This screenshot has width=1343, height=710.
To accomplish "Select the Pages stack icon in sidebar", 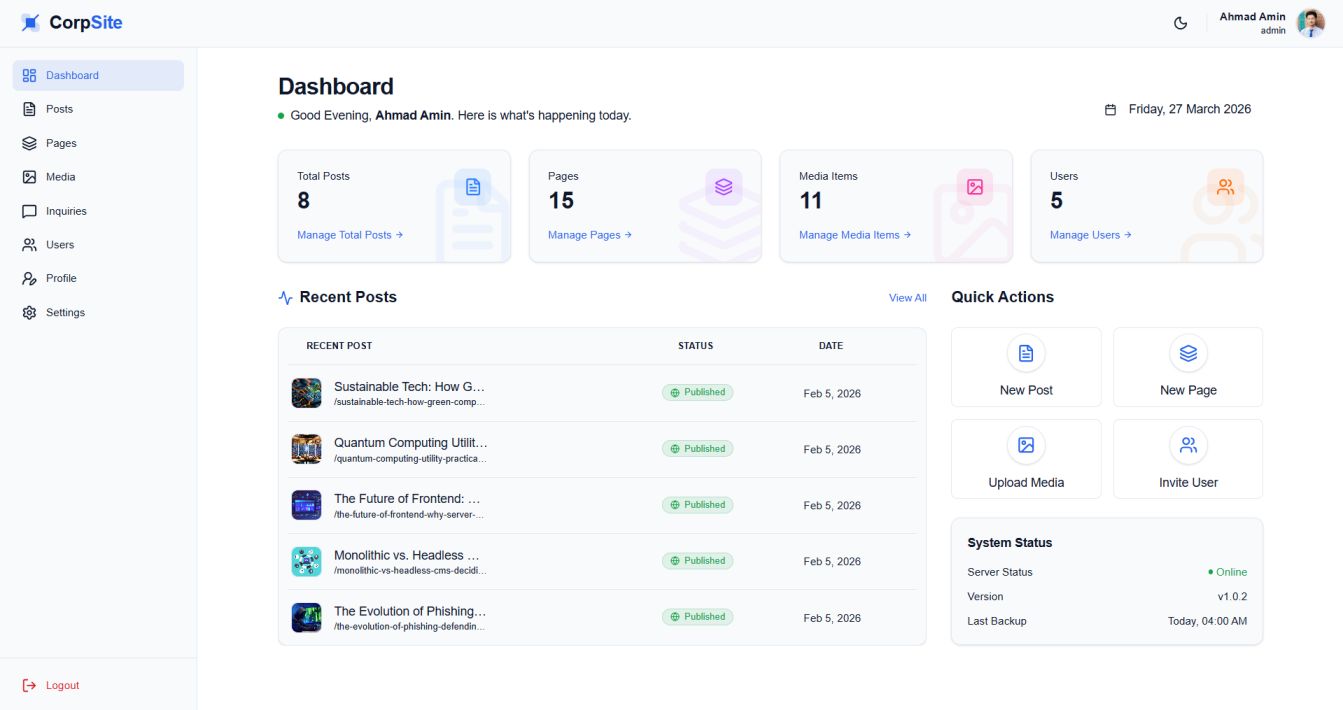I will tap(29, 142).
